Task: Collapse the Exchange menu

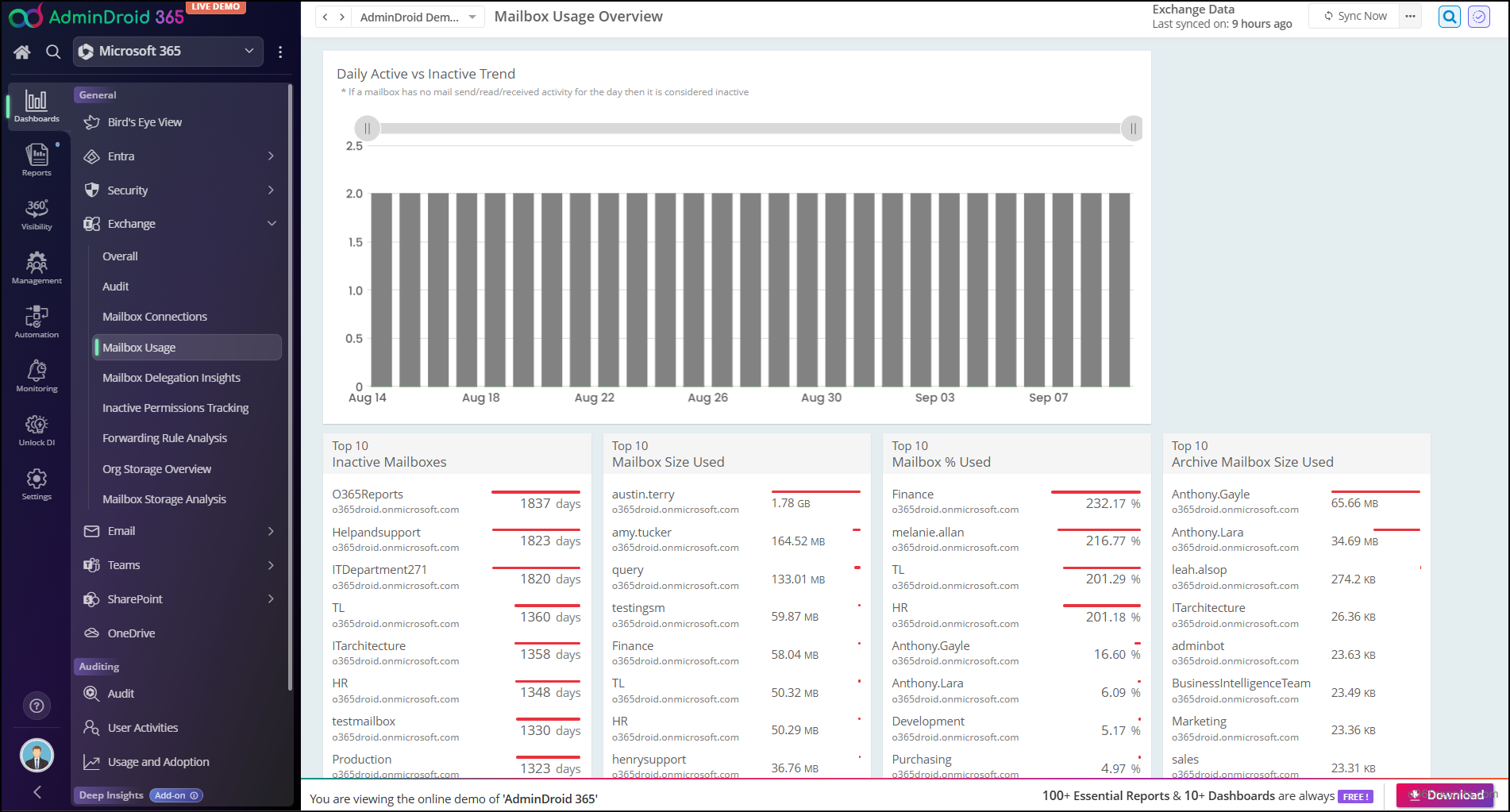Action: [182, 224]
